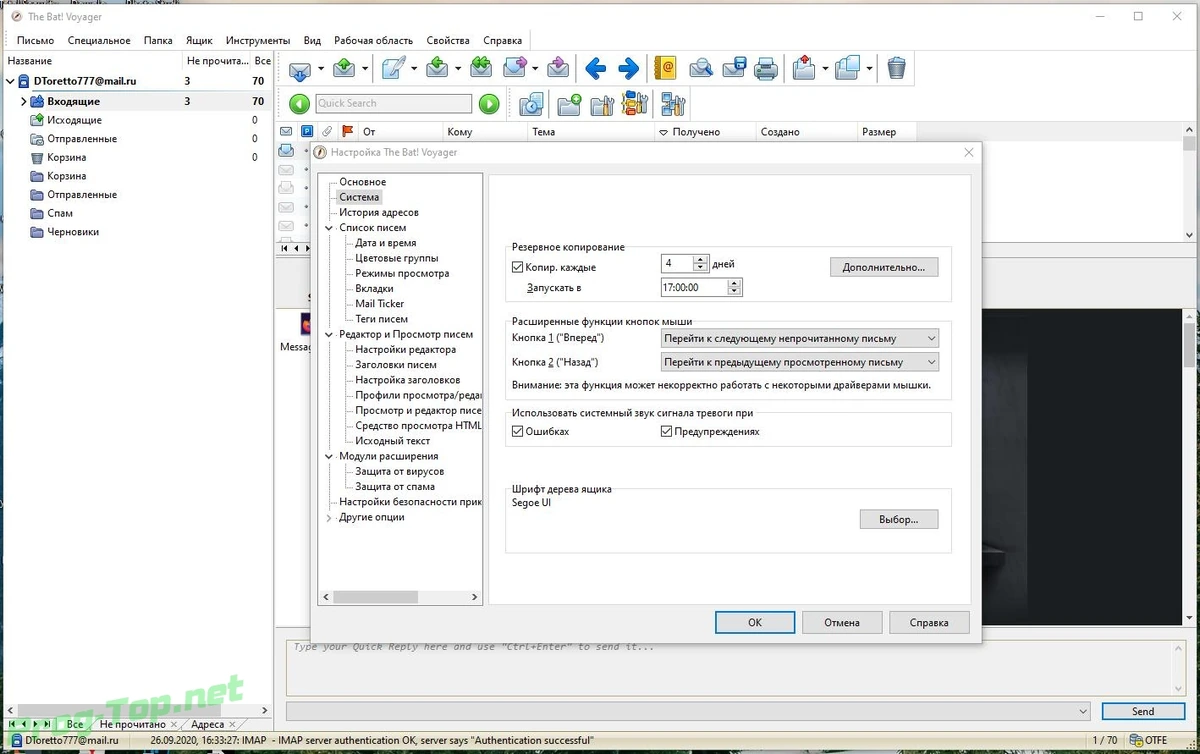Screen dimensions: 1200x754
Task: Click the settings tree horizontal scrollbar
Action: 400,597
